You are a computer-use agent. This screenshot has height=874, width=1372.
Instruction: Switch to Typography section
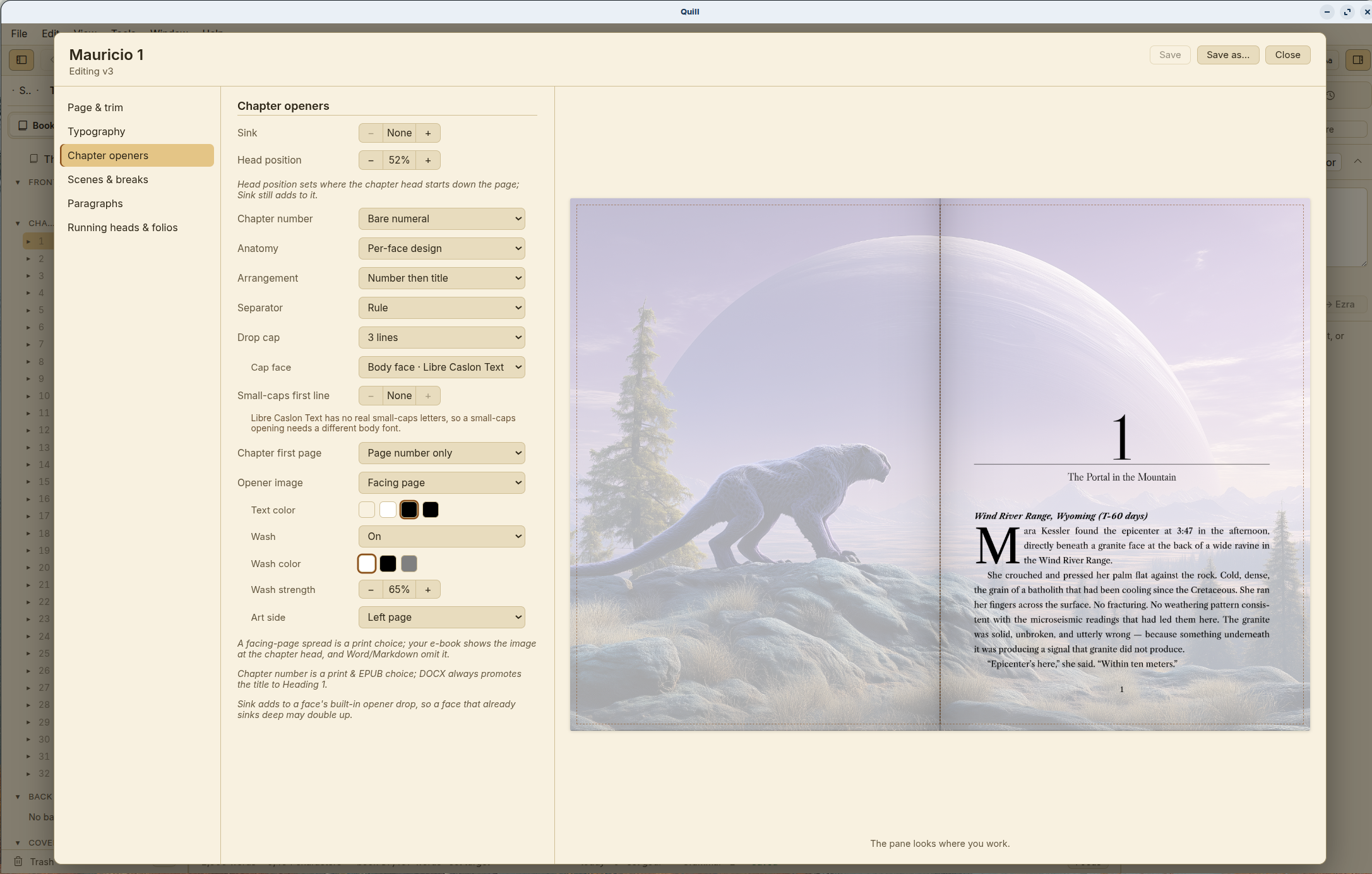click(137, 132)
